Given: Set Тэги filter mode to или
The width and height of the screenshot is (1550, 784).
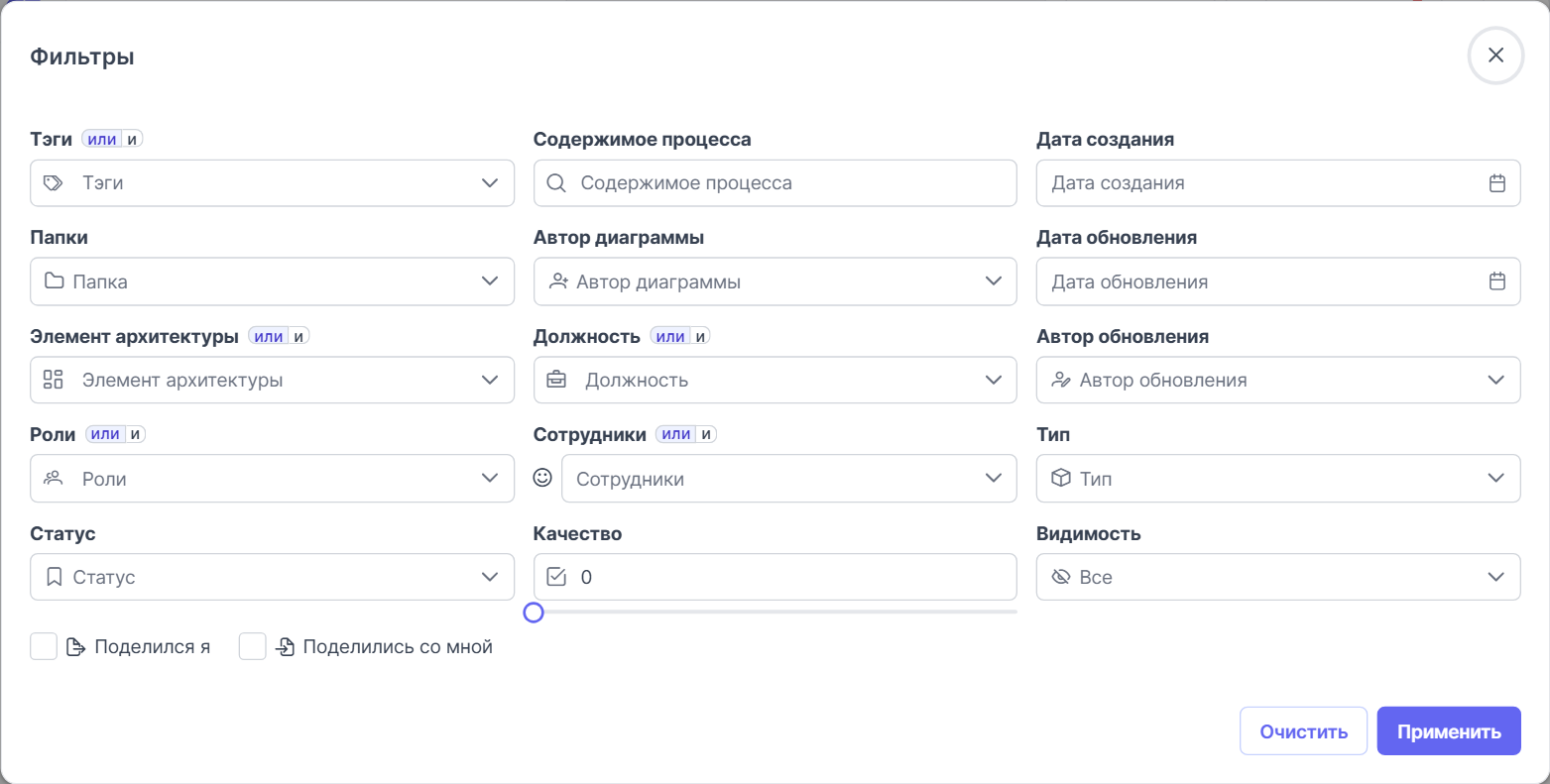Looking at the screenshot, I should click(102, 140).
